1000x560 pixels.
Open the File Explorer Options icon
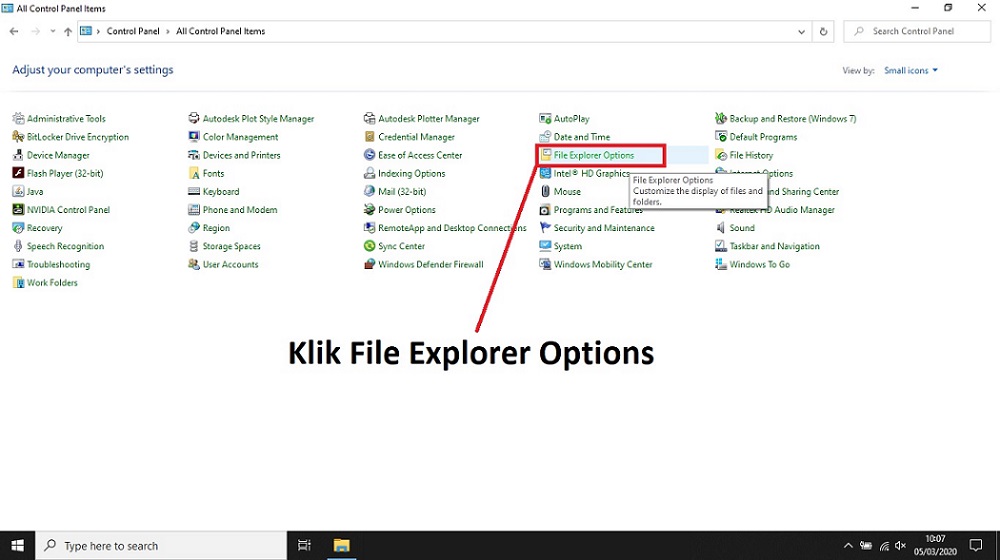click(546, 155)
